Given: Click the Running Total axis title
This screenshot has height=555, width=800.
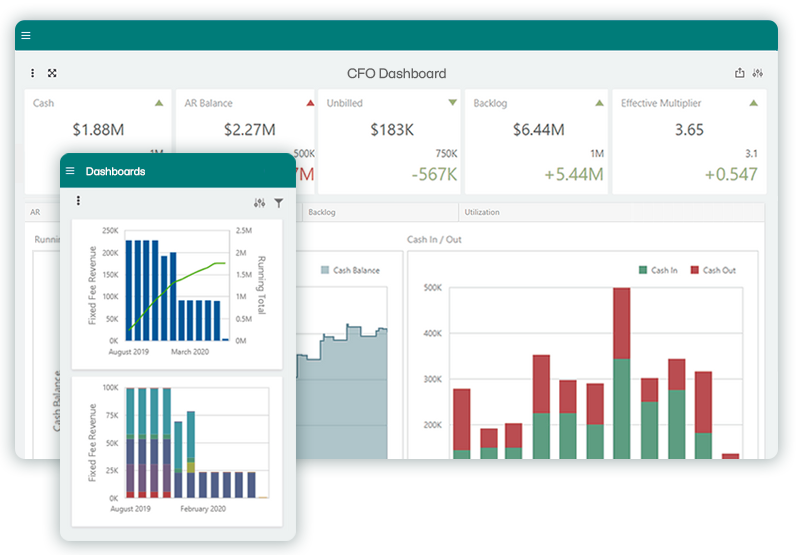Looking at the screenshot, I should 261,285.
